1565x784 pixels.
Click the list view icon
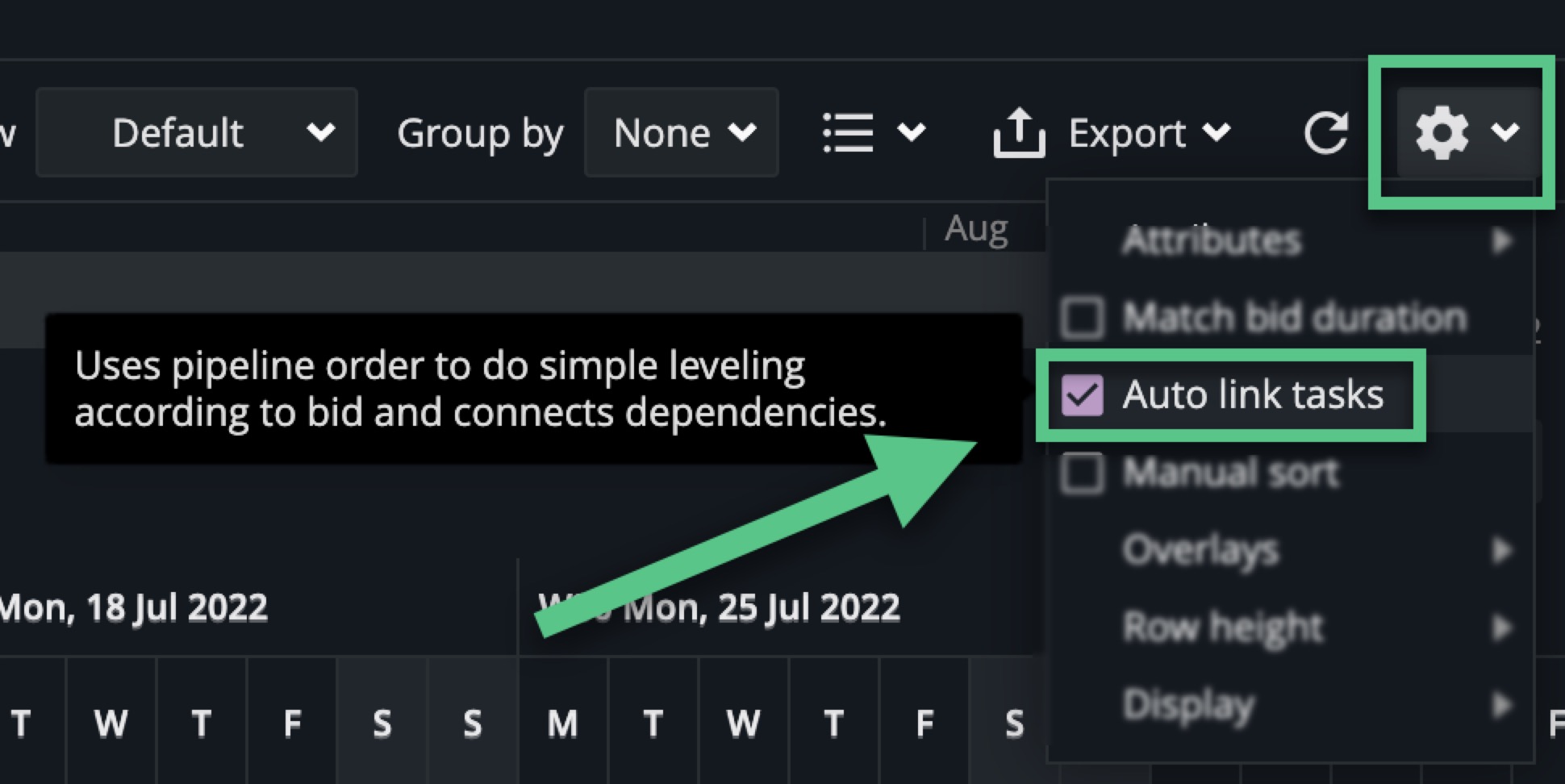coord(848,132)
